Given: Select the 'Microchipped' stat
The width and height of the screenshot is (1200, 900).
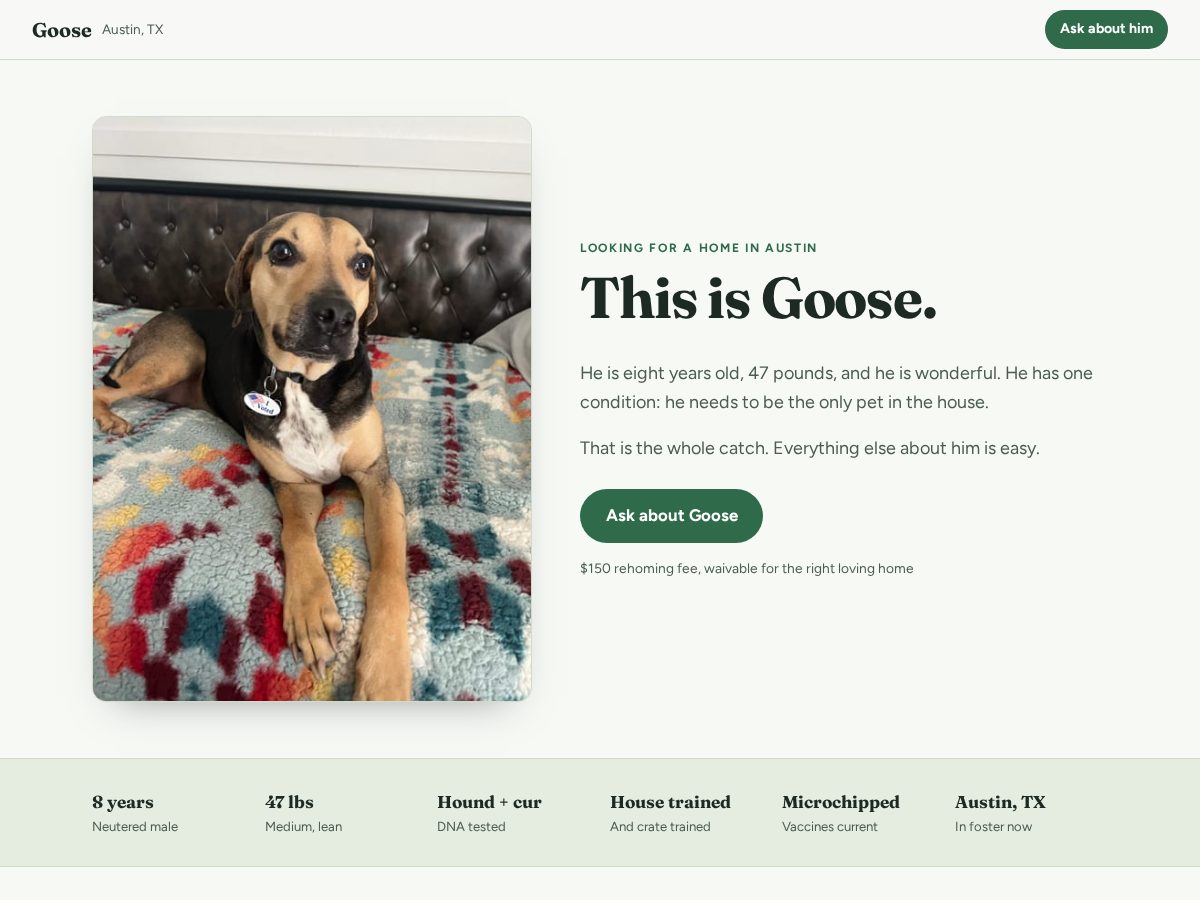Looking at the screenshot, I should 841,802.
